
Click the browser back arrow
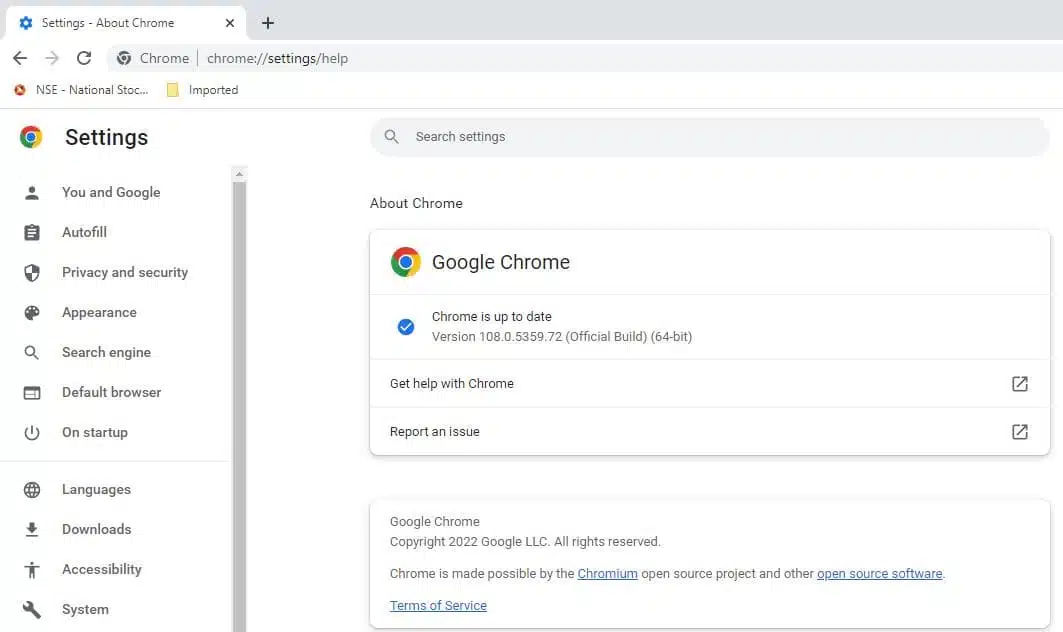(x=20, y=58)
